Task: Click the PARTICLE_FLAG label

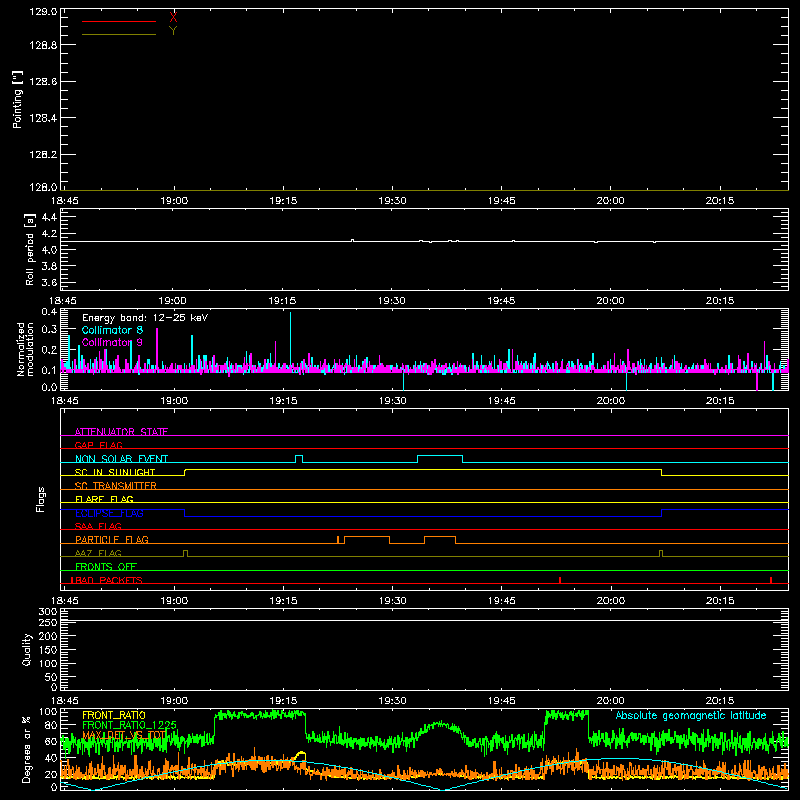Action: click(112, 539)
